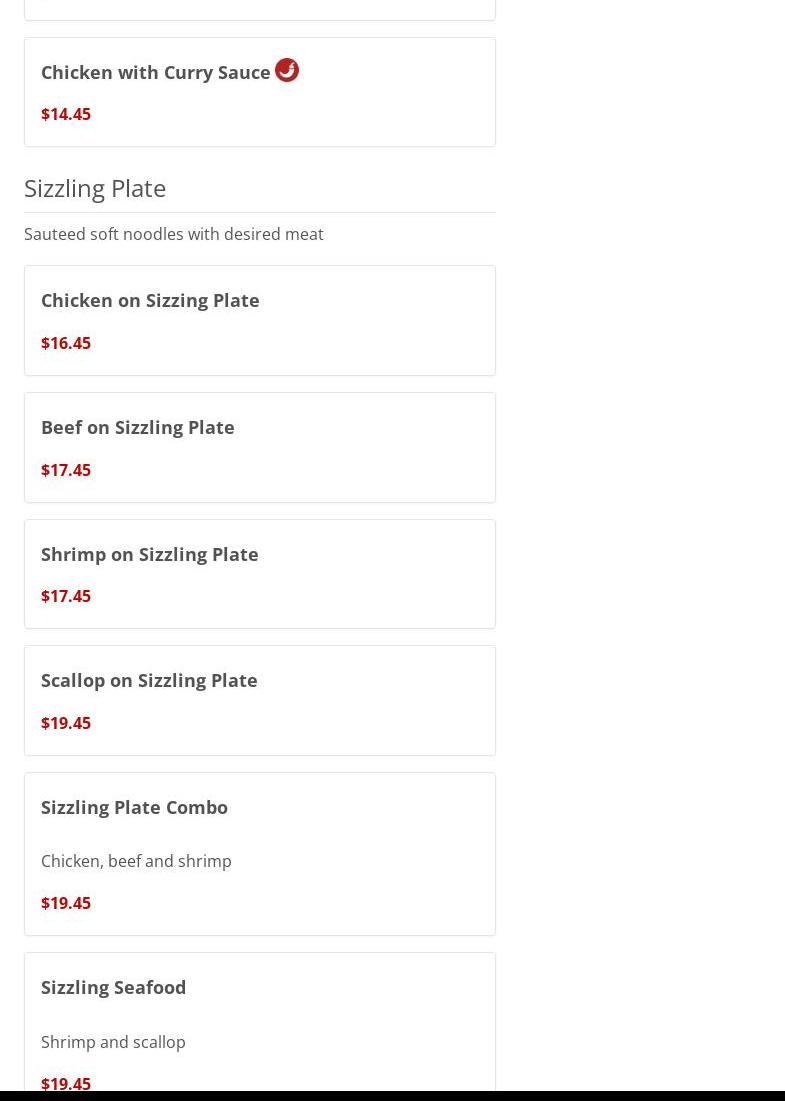Select Shrimp on Sizzling Plate
The width and height of the screenshot is (785, 1101).
[150, 554]
